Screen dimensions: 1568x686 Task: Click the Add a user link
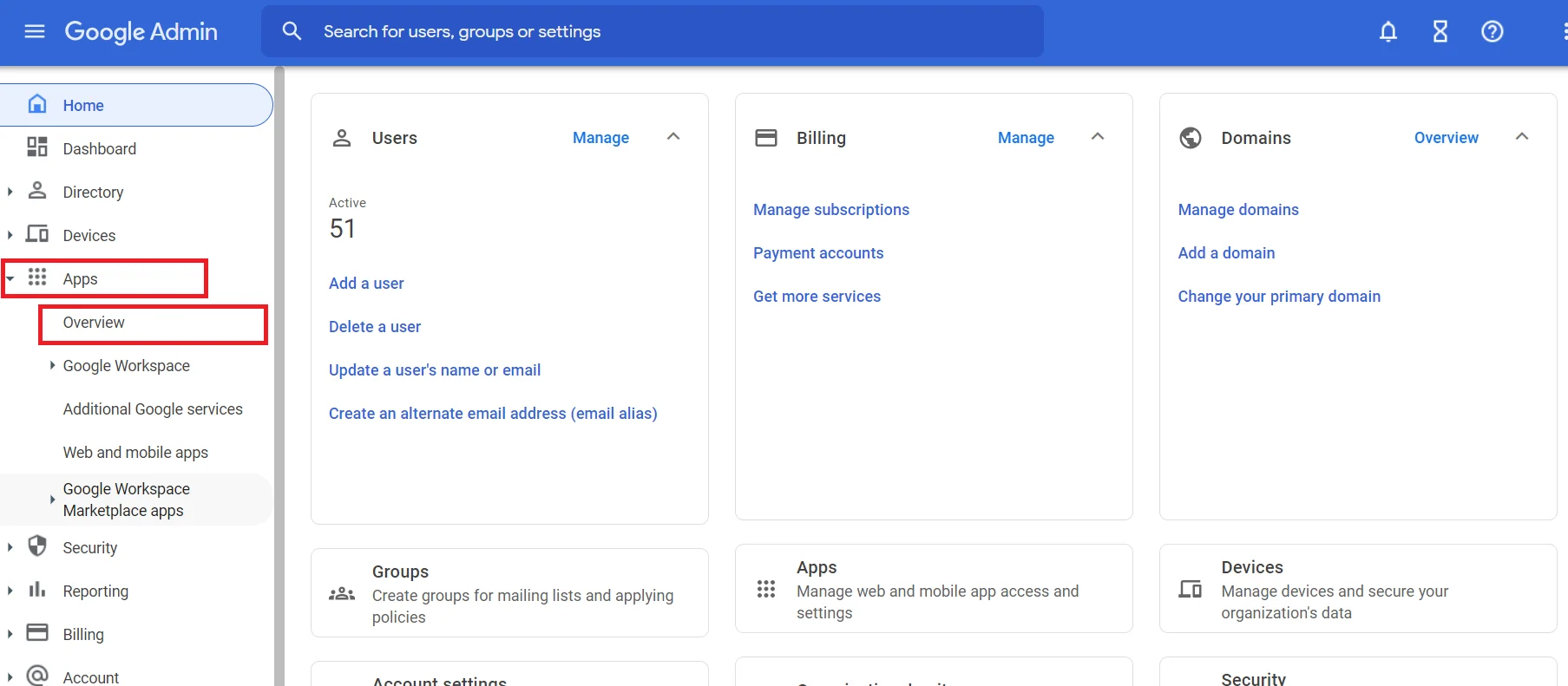[366, 284]
